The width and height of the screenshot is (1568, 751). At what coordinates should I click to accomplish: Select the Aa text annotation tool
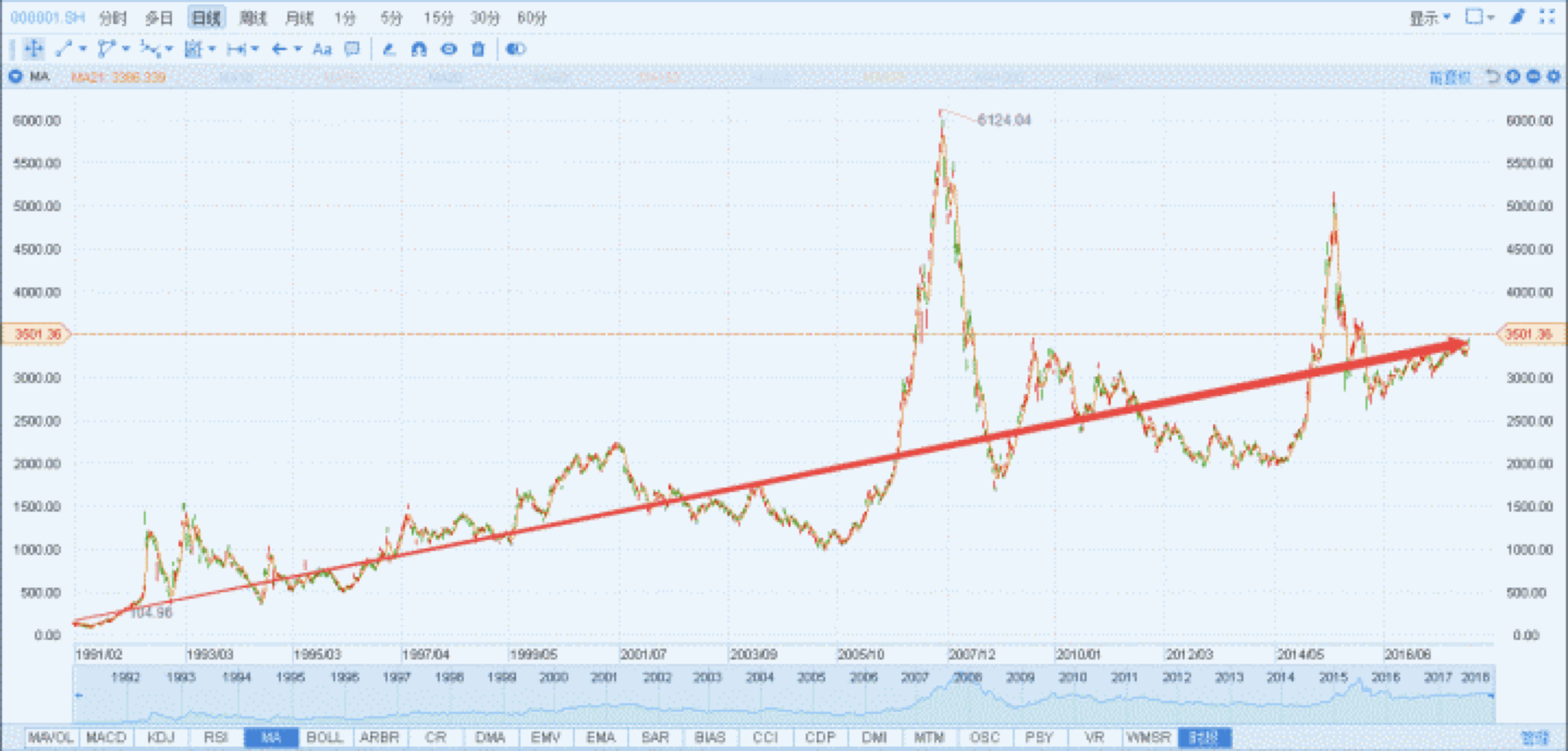click(x=322, y=49)
